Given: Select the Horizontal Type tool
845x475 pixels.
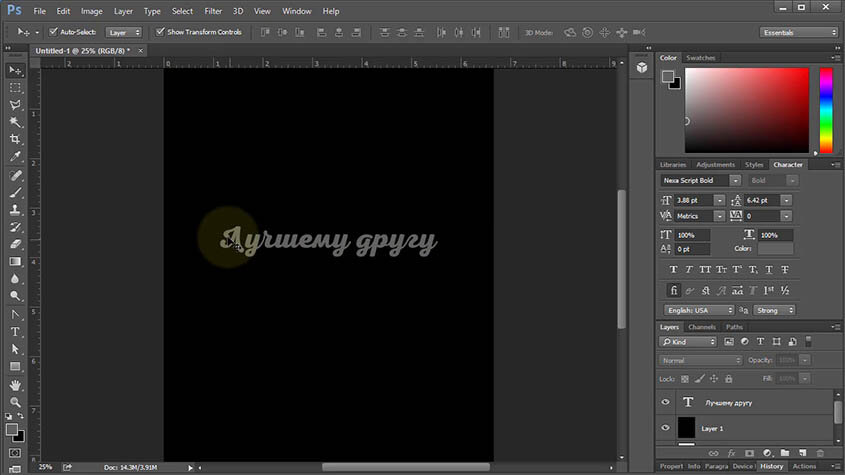Looking at the screenshot, I should 15,332.
